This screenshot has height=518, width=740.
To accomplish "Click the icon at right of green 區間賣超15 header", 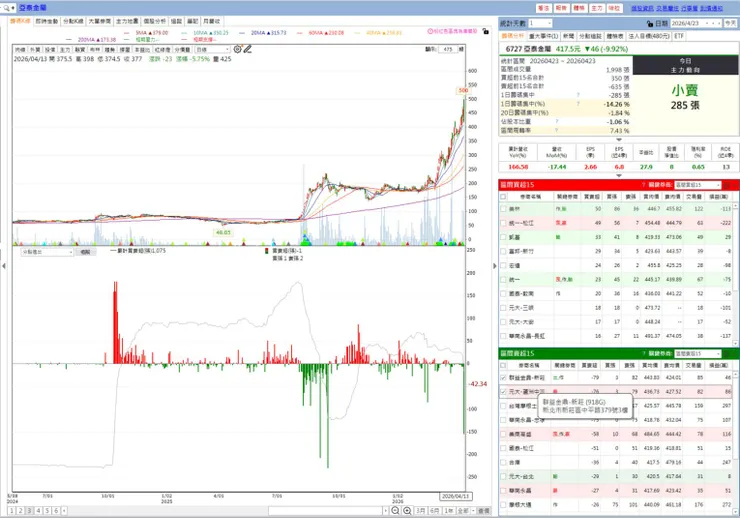I will tap(728, 353).
